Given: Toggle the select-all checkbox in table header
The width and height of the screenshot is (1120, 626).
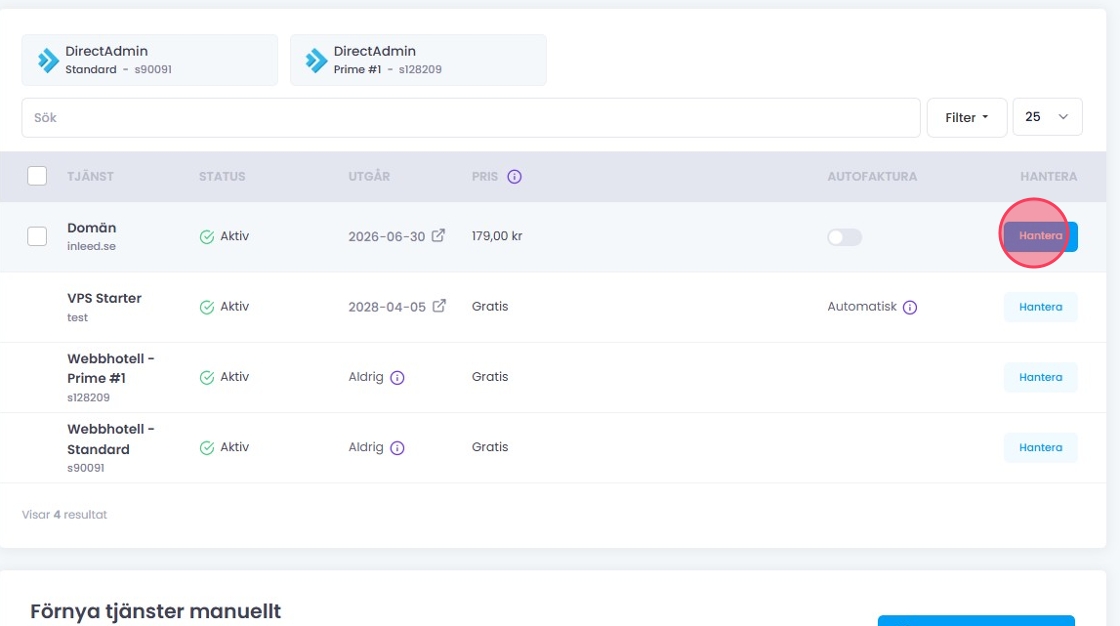Looking at the screenshot, I should point(37,176).
